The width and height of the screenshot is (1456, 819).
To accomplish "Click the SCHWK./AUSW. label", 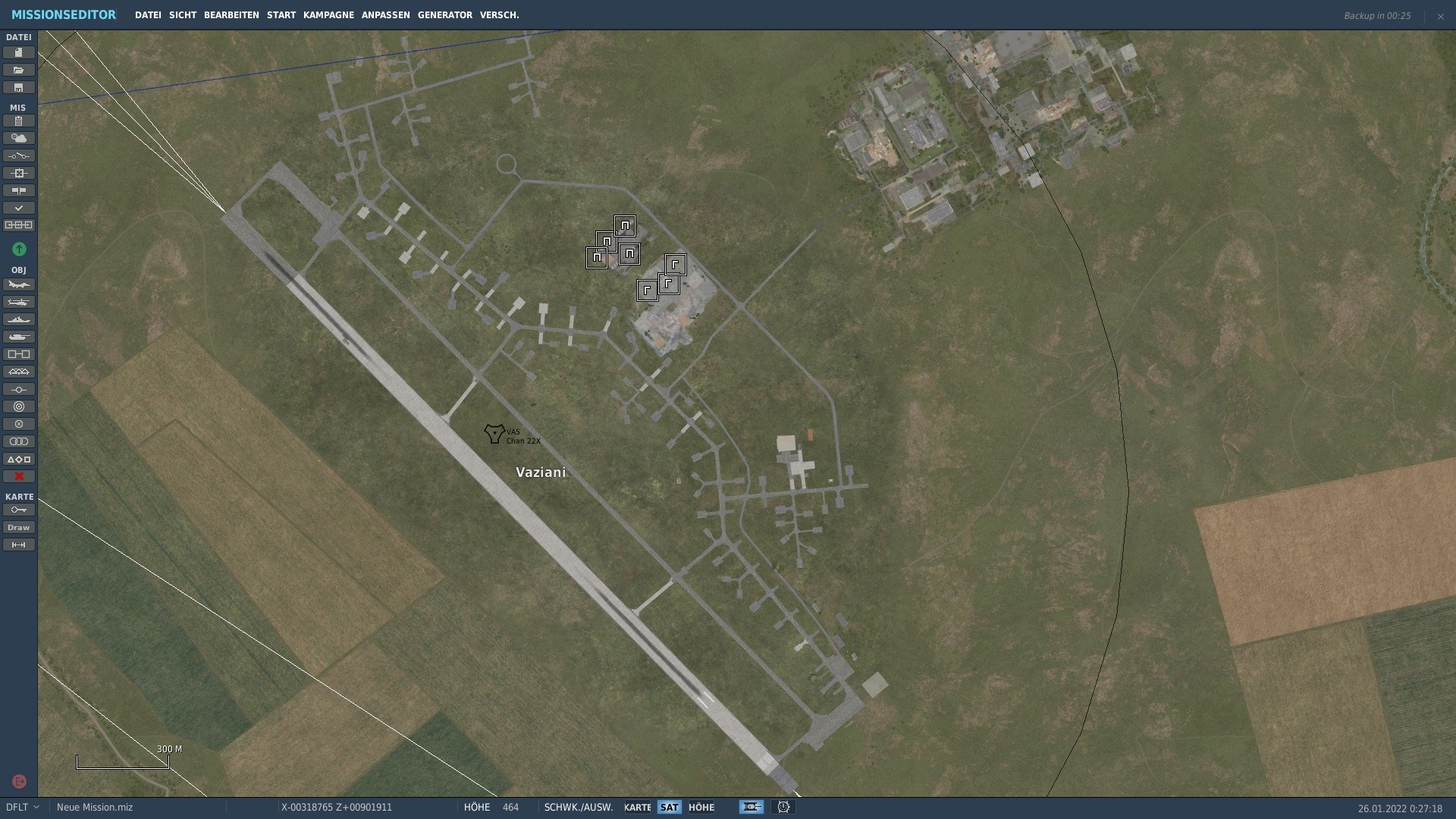I will point(579,808).
